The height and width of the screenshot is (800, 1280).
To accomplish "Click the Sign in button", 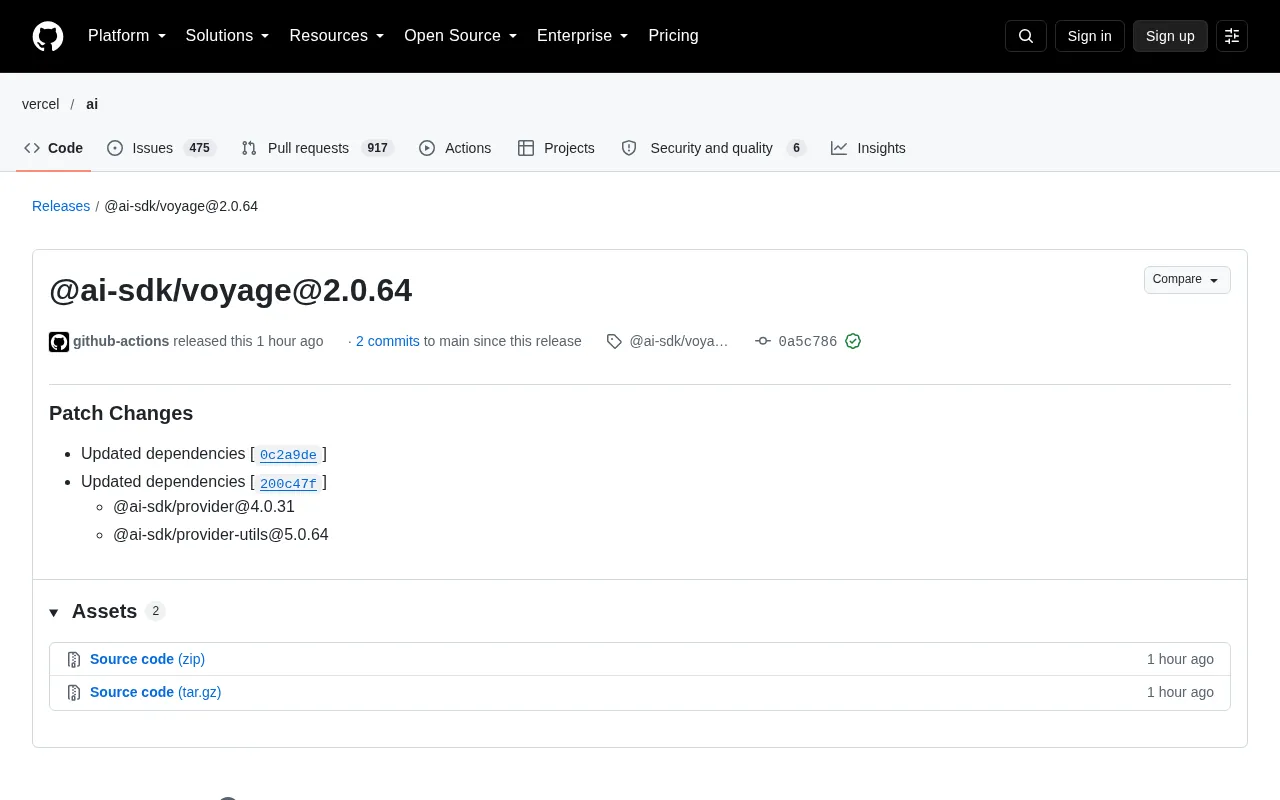I will [x=1090, y=36].
